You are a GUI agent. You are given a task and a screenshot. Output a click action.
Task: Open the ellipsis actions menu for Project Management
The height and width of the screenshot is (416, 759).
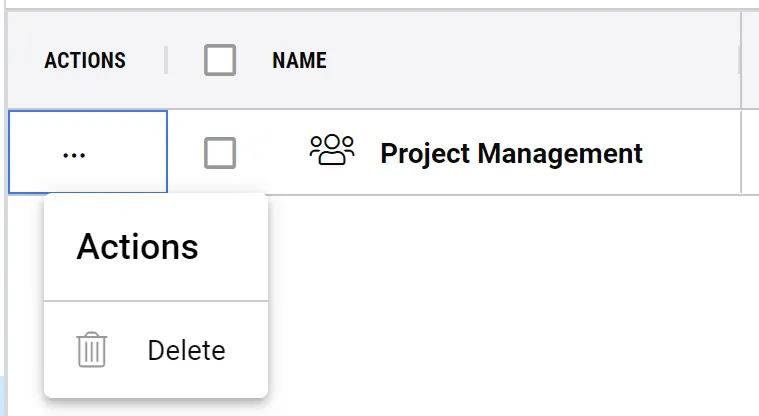click(x=74, y=155)
